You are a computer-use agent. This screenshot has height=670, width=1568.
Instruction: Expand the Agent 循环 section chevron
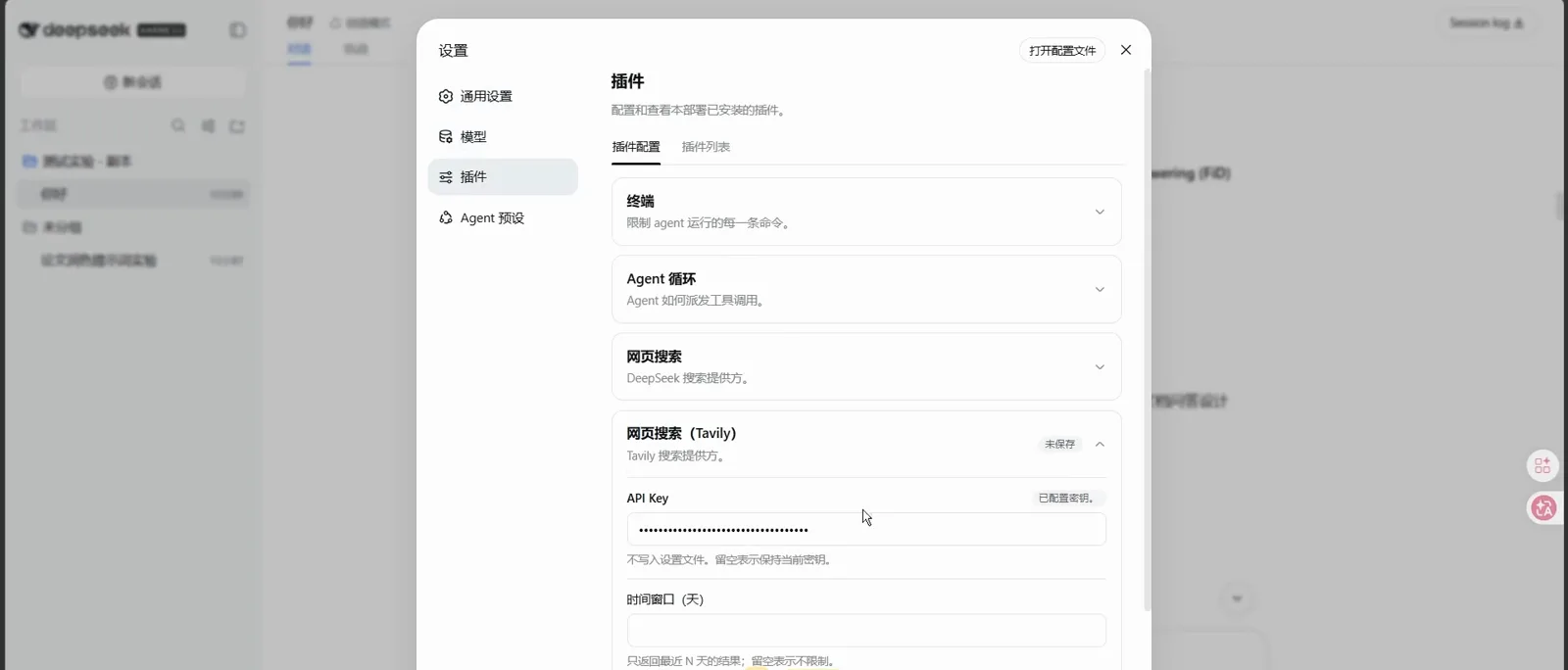pyautogui.click(x=1100, y=289)
